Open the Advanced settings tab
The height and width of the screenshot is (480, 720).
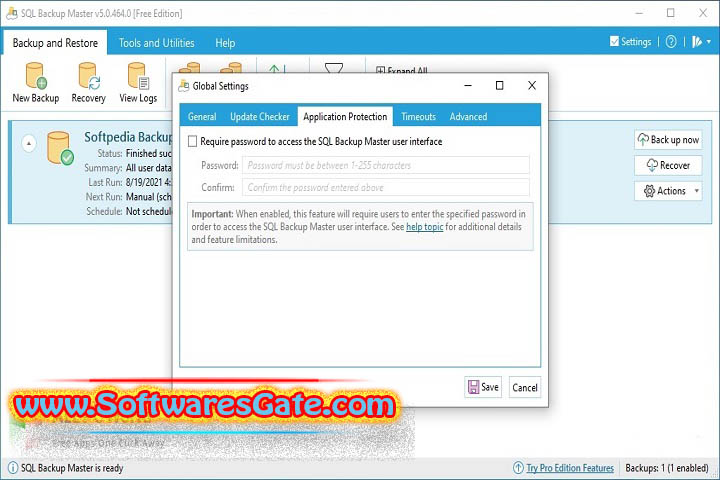tap(468, 117)
